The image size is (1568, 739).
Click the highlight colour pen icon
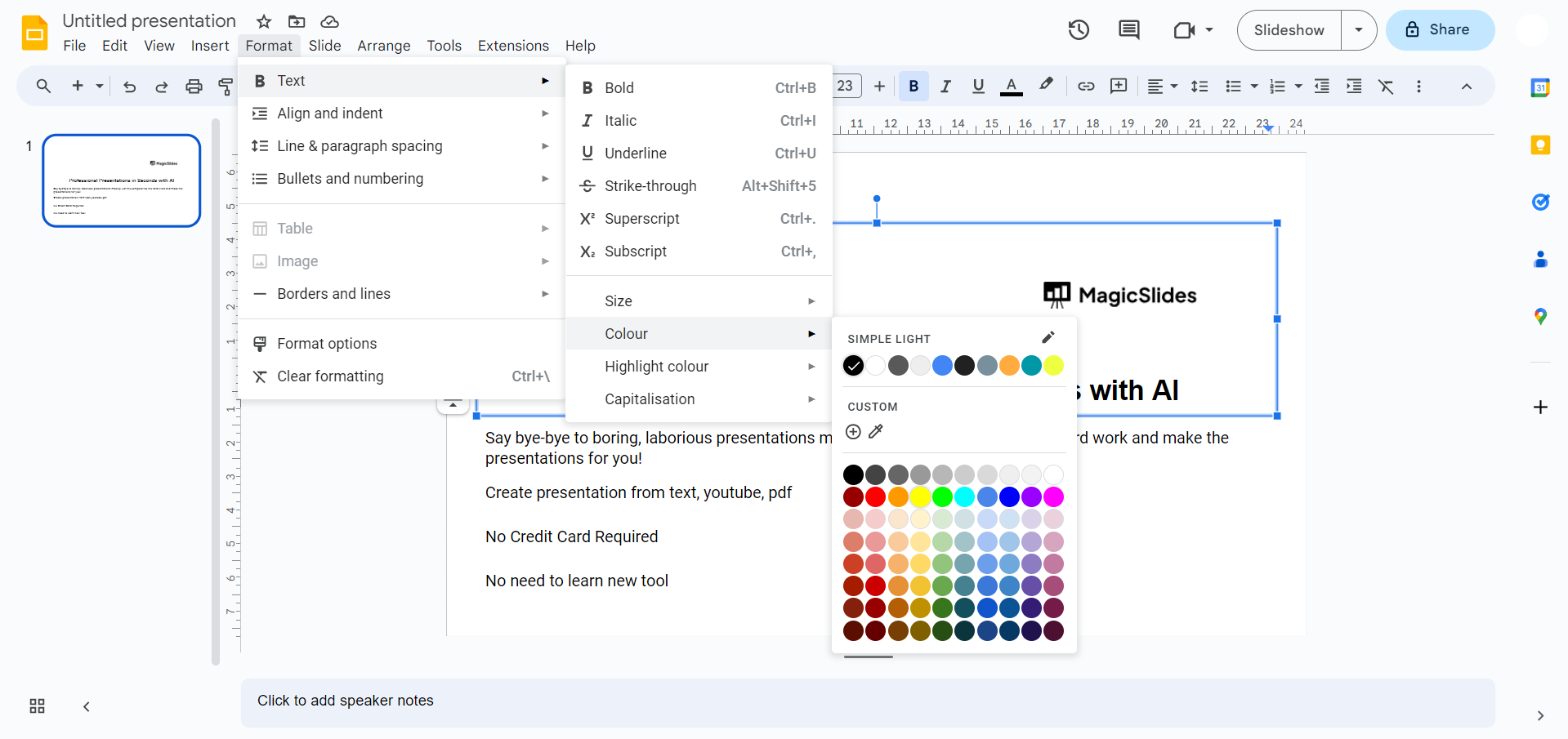[x=1046, y=85]
